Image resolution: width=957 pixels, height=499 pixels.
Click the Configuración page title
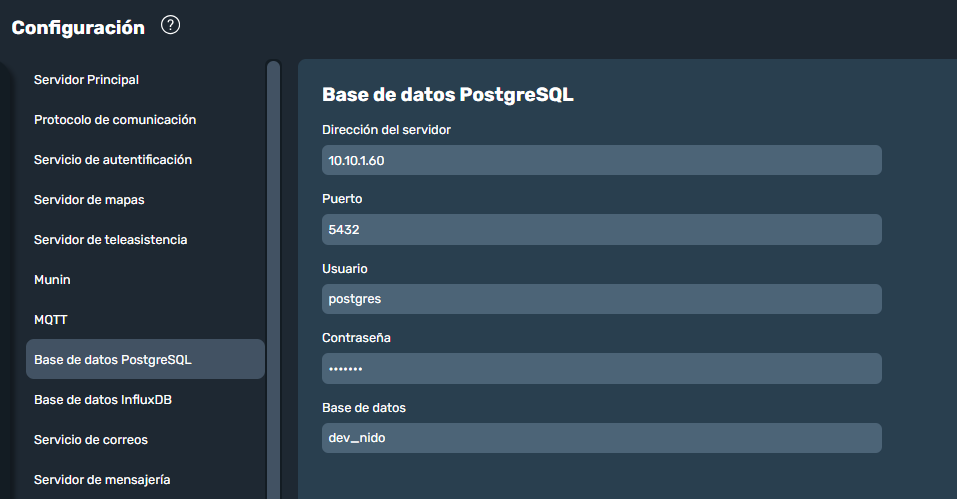(78, 27)
